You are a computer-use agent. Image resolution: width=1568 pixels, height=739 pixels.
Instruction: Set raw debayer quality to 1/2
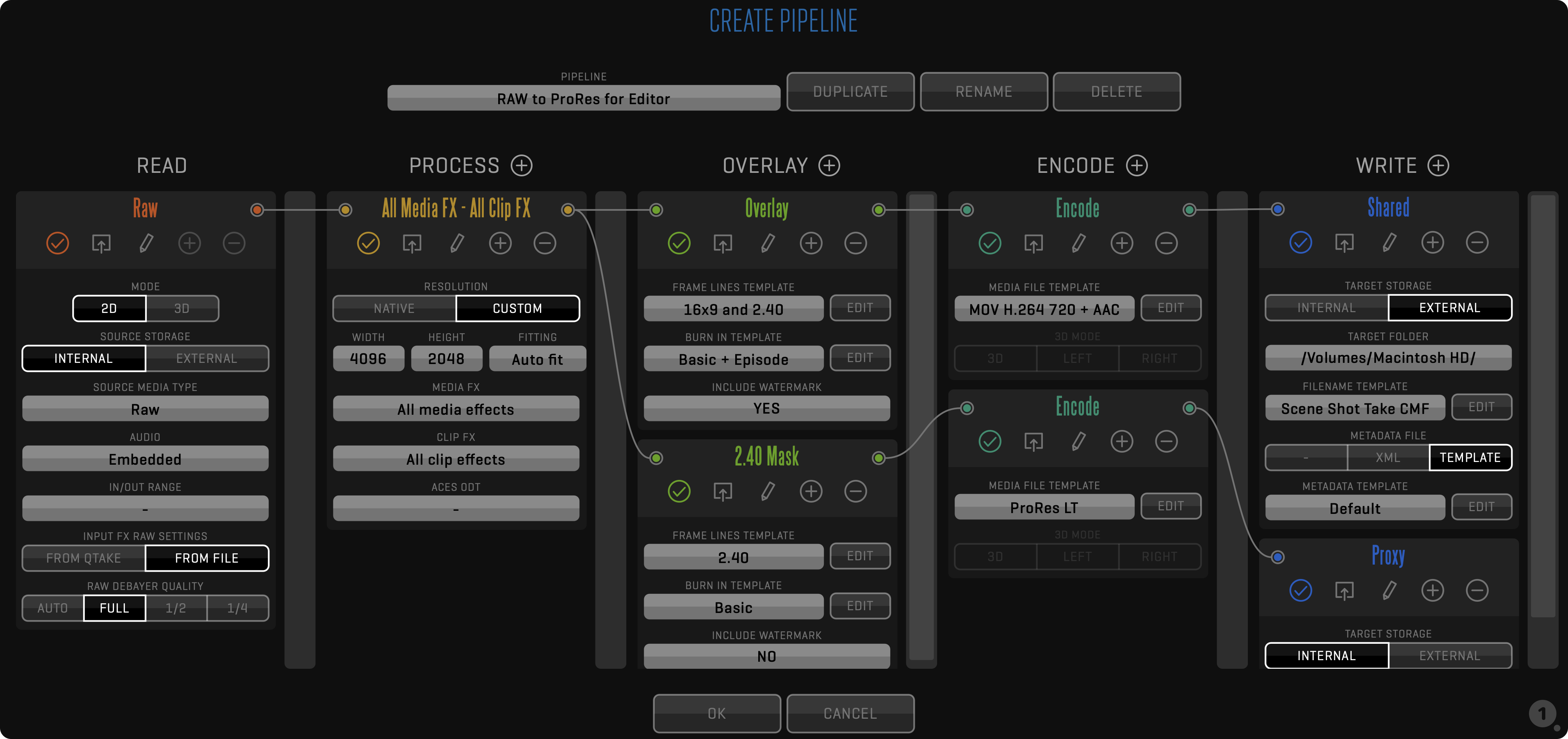(x=176, y=608)
